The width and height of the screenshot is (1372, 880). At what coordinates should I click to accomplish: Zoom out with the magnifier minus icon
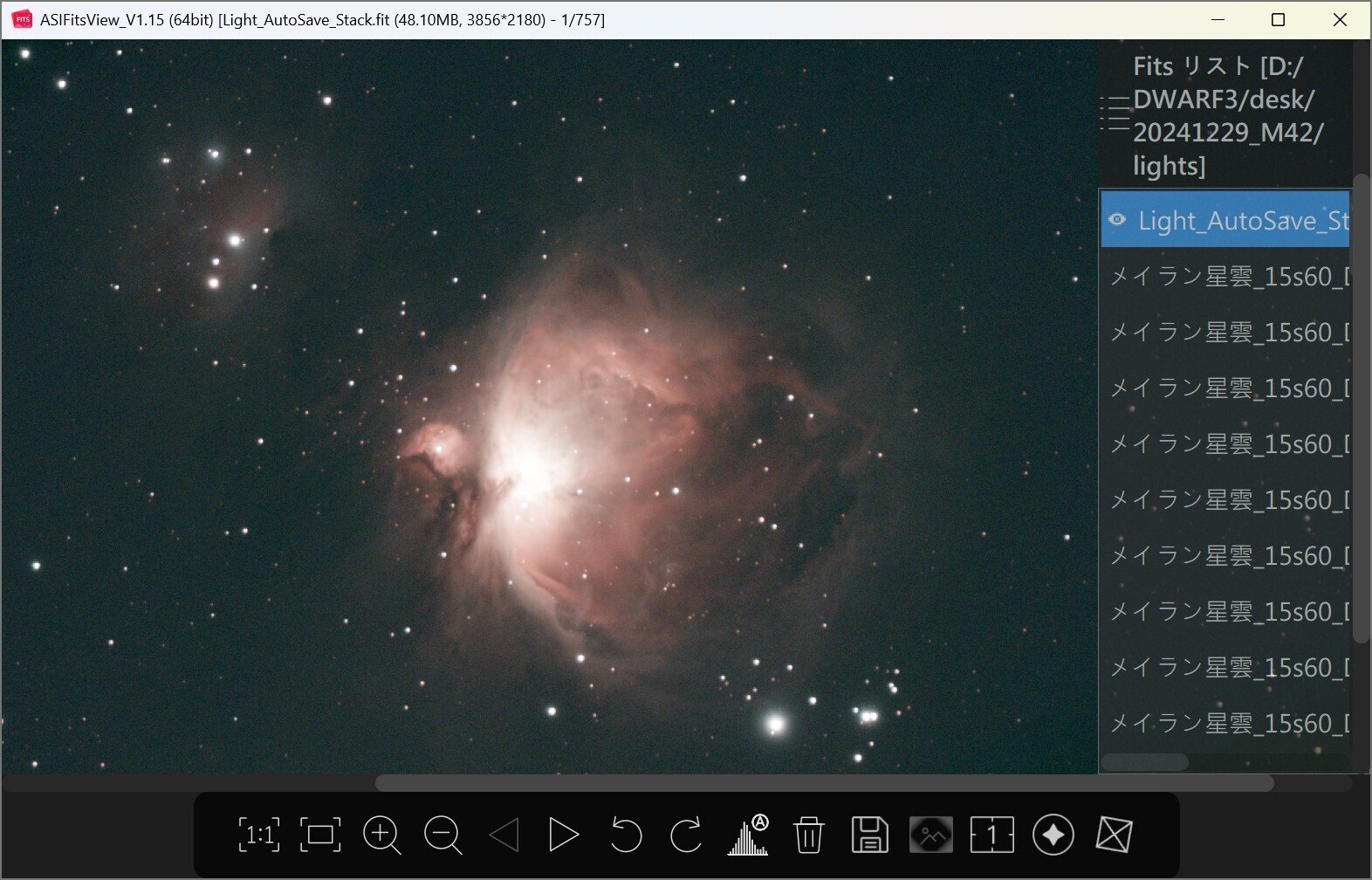click(442, 835)
